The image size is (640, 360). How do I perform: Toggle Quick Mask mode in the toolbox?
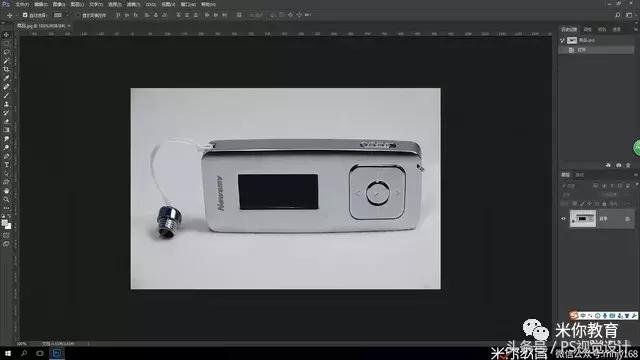(6, 235)
